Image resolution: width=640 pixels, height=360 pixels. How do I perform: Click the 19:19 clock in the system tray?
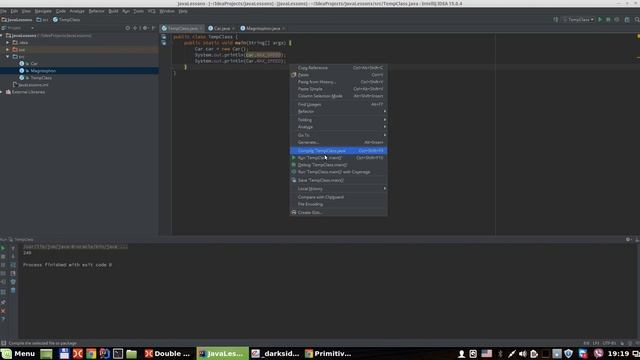tap(618, 353)
